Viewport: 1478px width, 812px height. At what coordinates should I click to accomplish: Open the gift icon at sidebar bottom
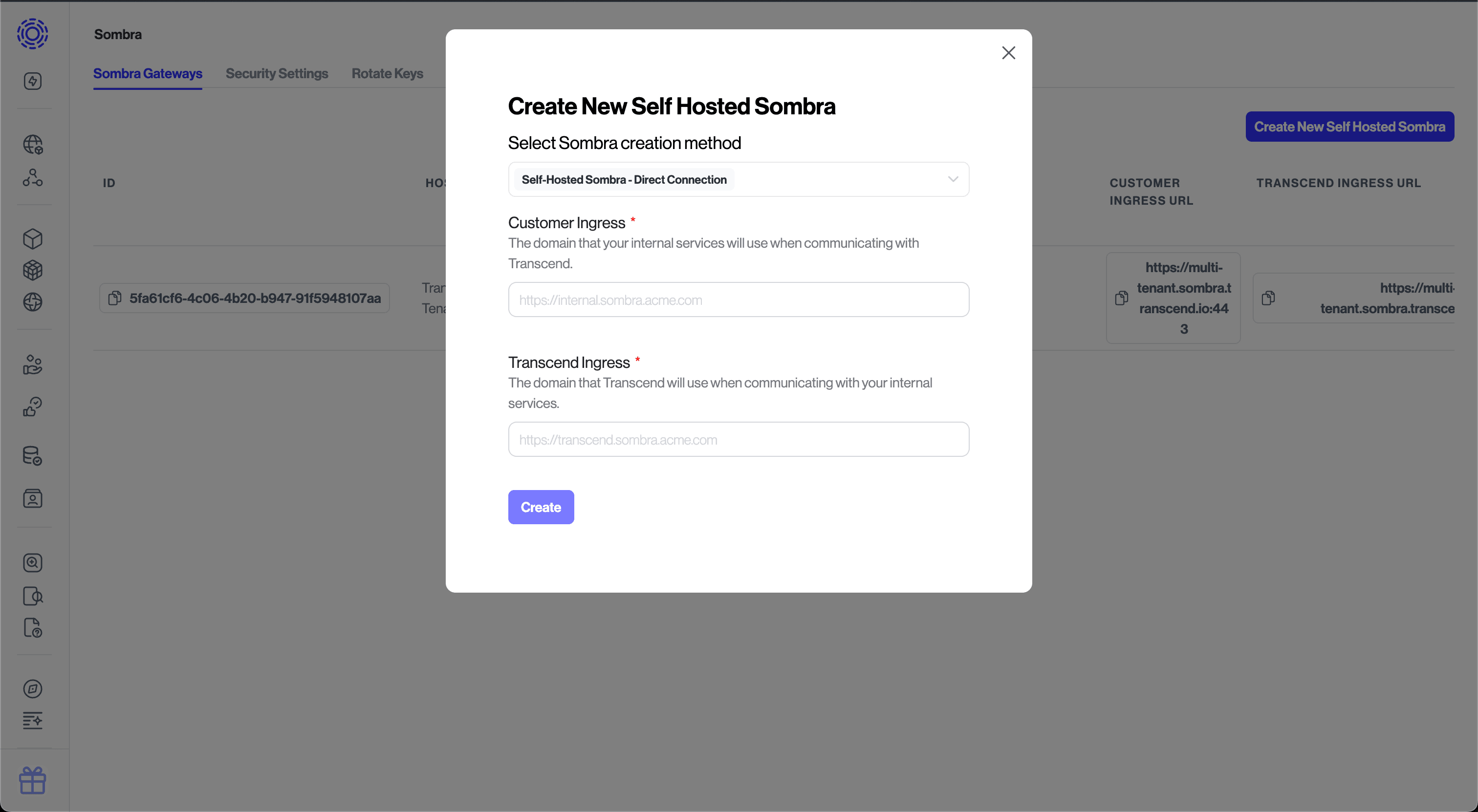pyautogui.click(x=33, y=780)
